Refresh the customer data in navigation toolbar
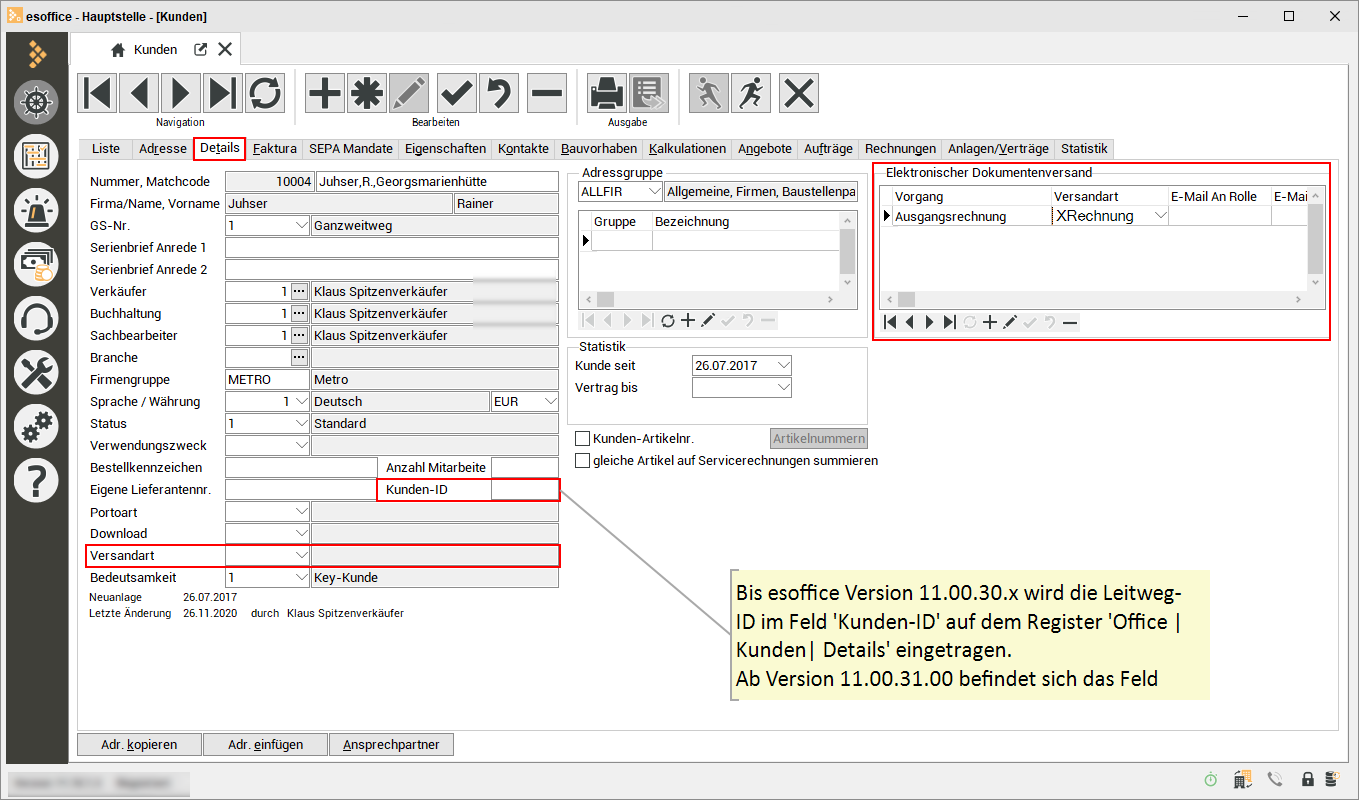Screen dimensions: 1359x800 (265, 93)
